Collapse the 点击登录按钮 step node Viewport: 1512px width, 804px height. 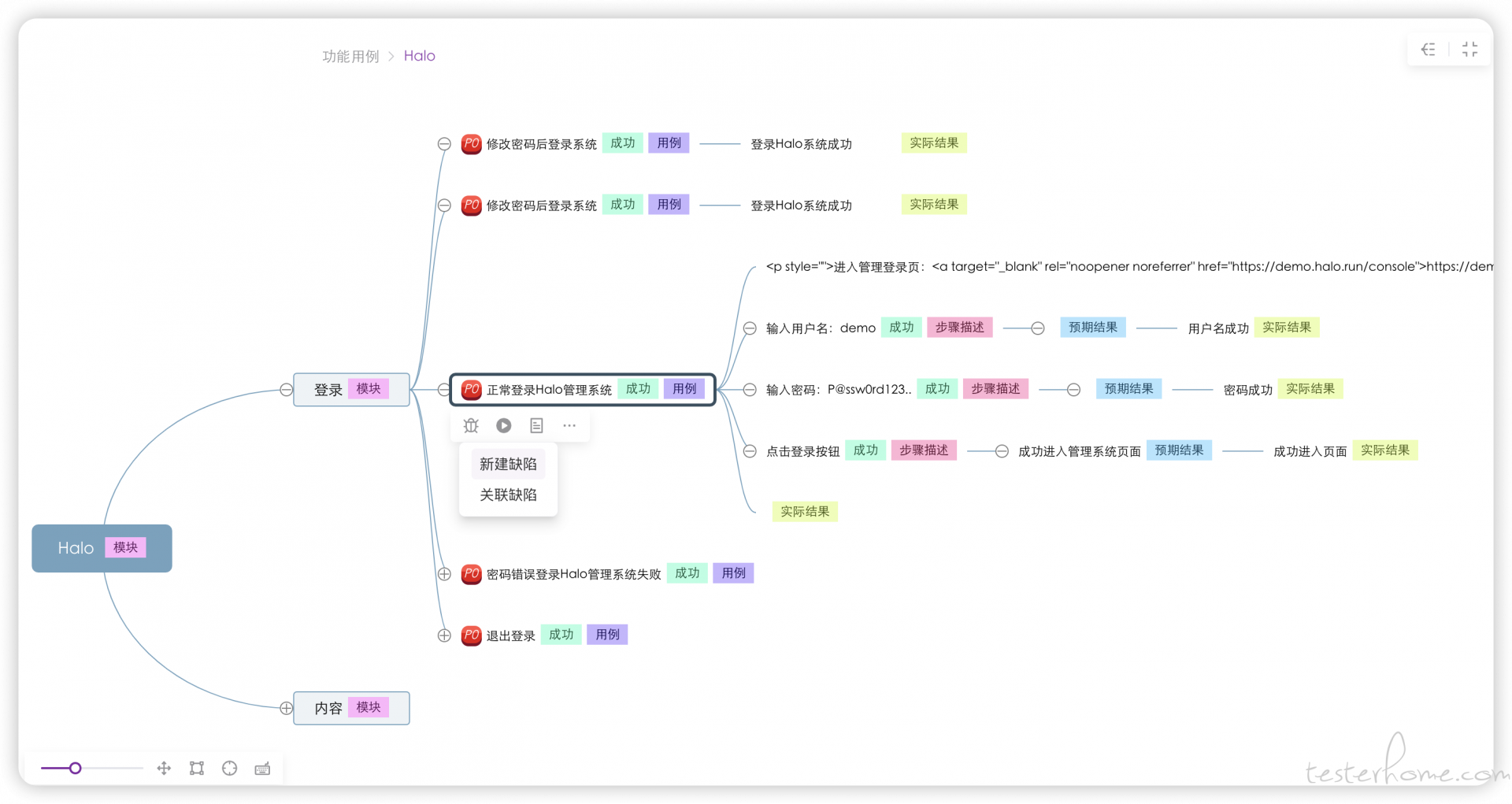click(x=750, y=451)
